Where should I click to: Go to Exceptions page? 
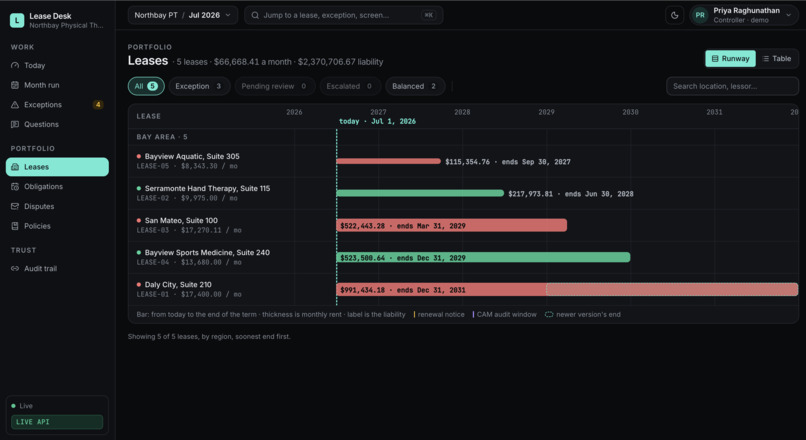[57, 104]
